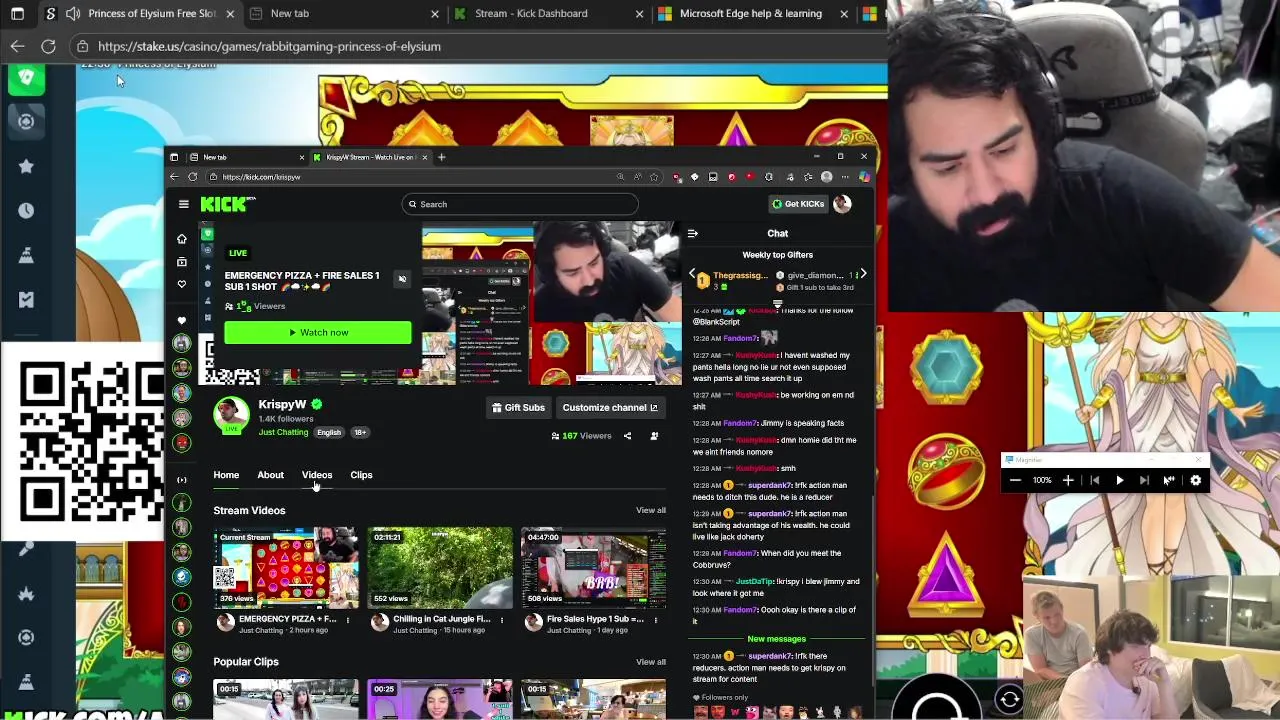This screenshot has height=720, width=1280.
Task: Zoom out with Magnifier minus button
Action: (x=1015, y=481)
